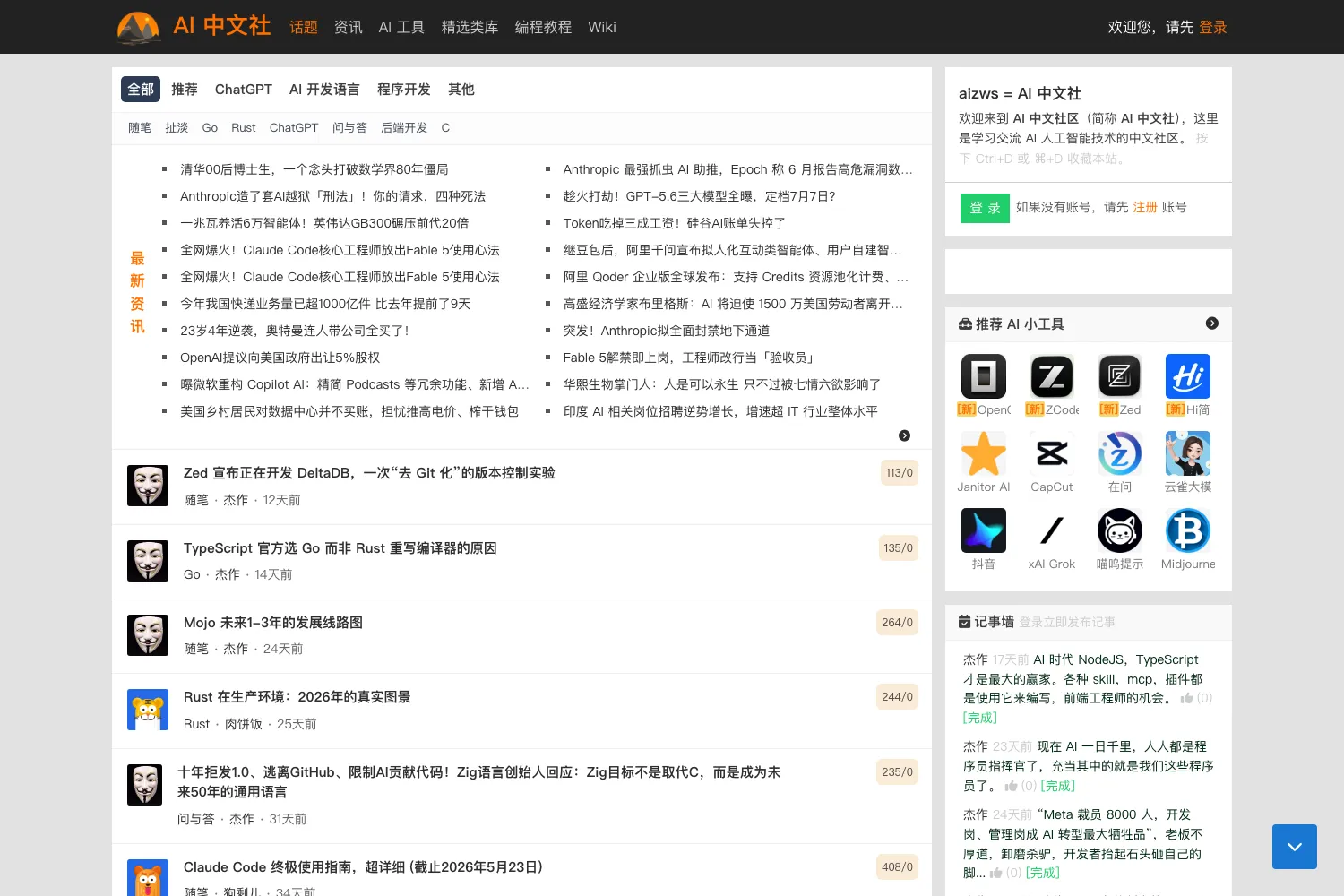The image size is (1344, 896).
Task: Click the avatar of the Rust 在生产环境 post
Action: tap(148, 710)
